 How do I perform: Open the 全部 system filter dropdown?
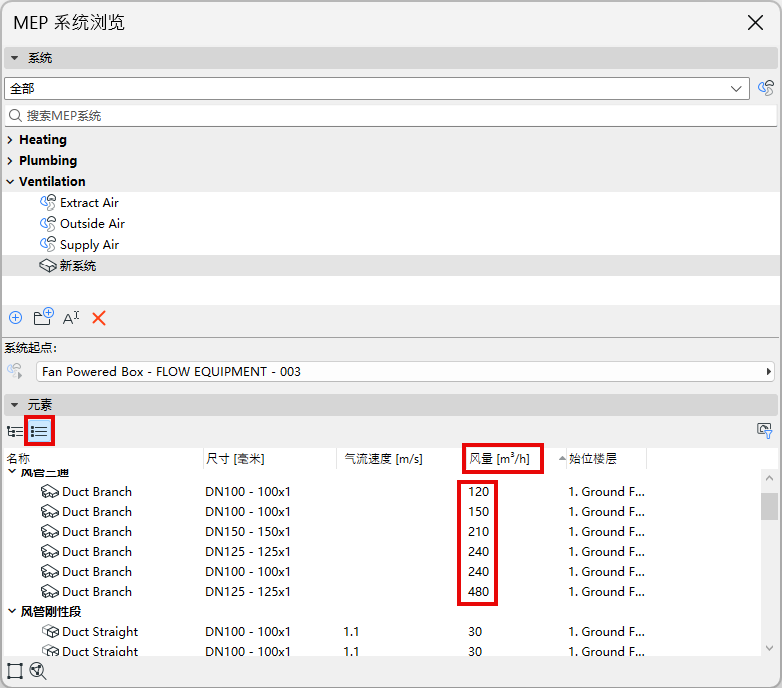(x=377, y=88)
